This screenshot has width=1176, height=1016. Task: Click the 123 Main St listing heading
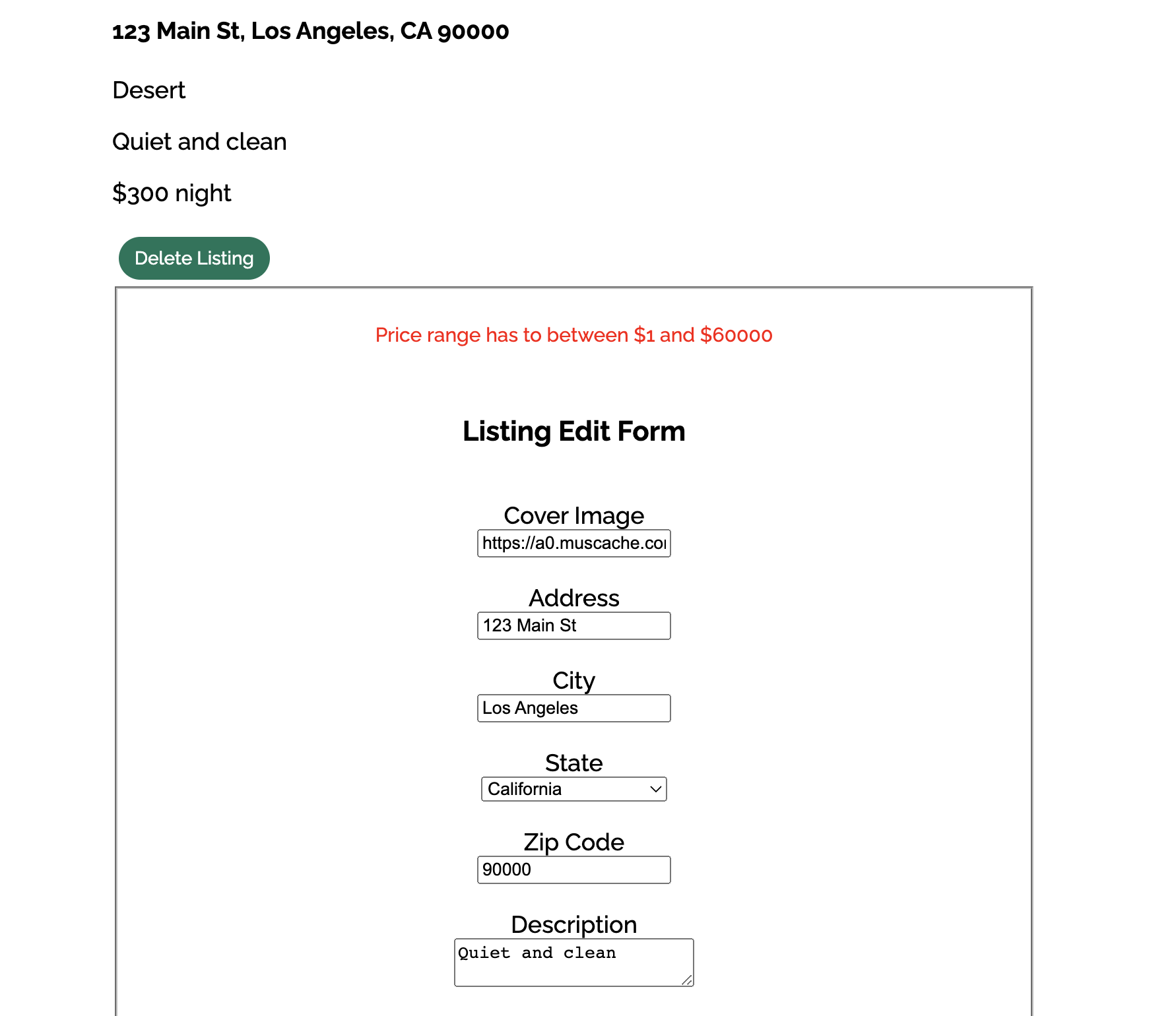point(310,30)
